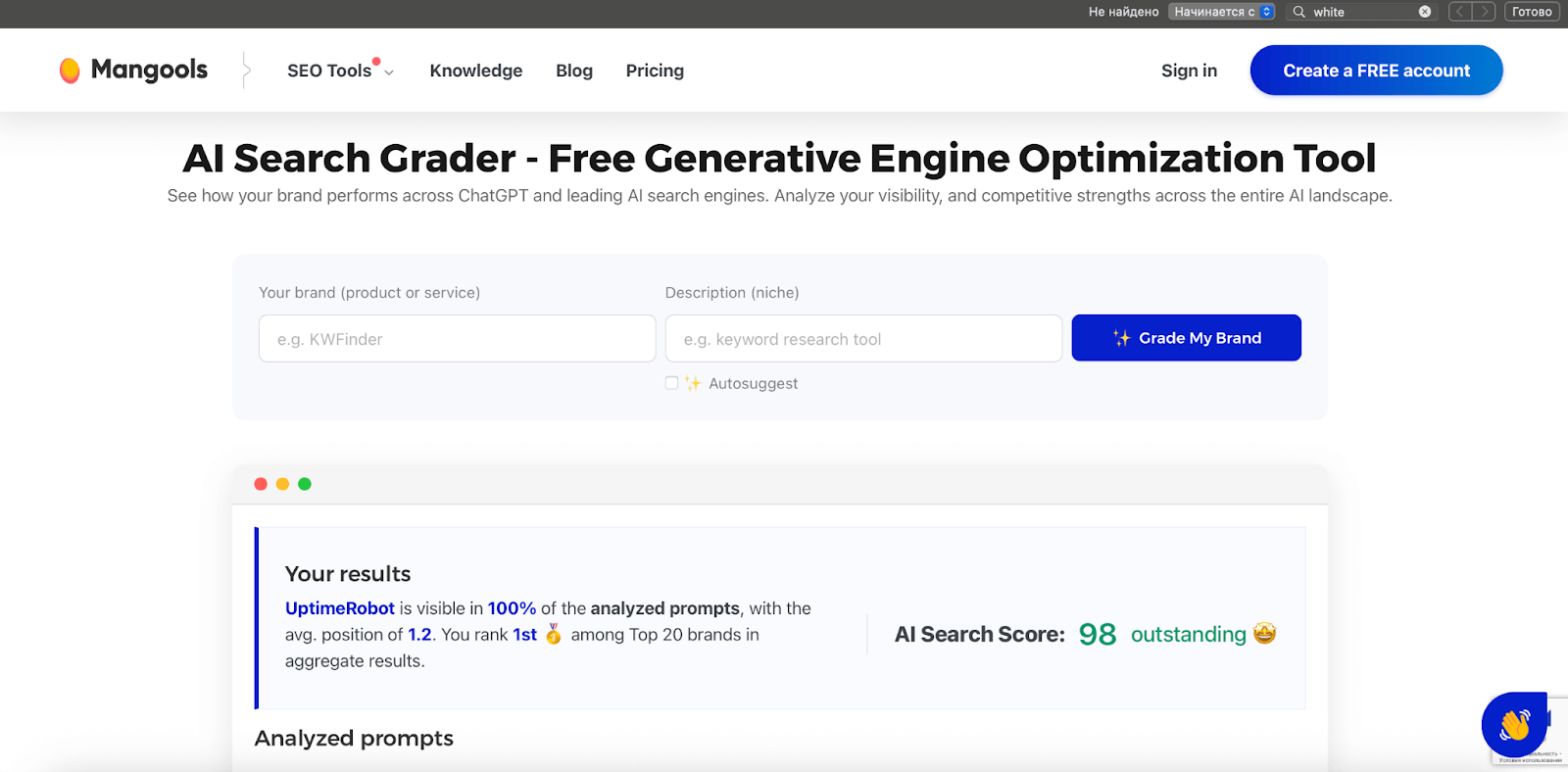Viewport: 1568px width, 772px height.
Task: Click the Analyzed prompts heading
Action: [354, 739]
